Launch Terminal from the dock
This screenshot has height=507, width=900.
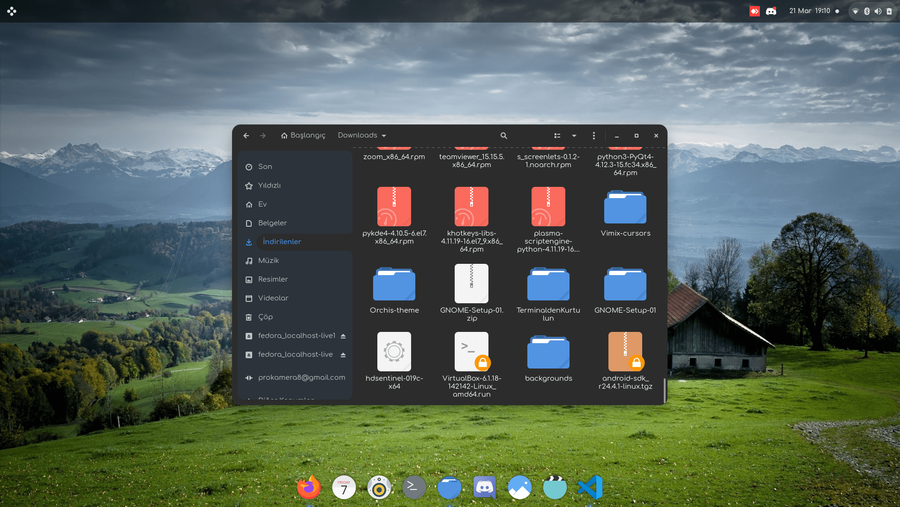pos(414,487)
